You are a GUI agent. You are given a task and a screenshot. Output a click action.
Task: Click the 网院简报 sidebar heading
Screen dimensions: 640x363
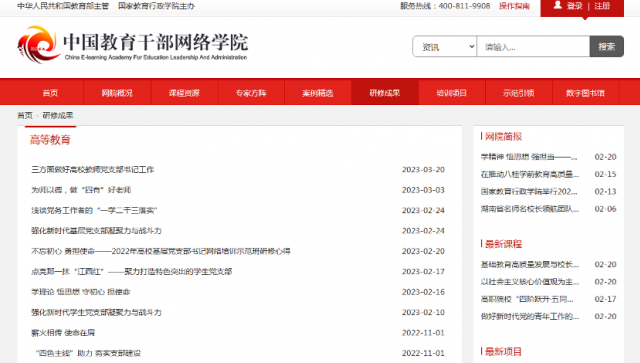503,136
